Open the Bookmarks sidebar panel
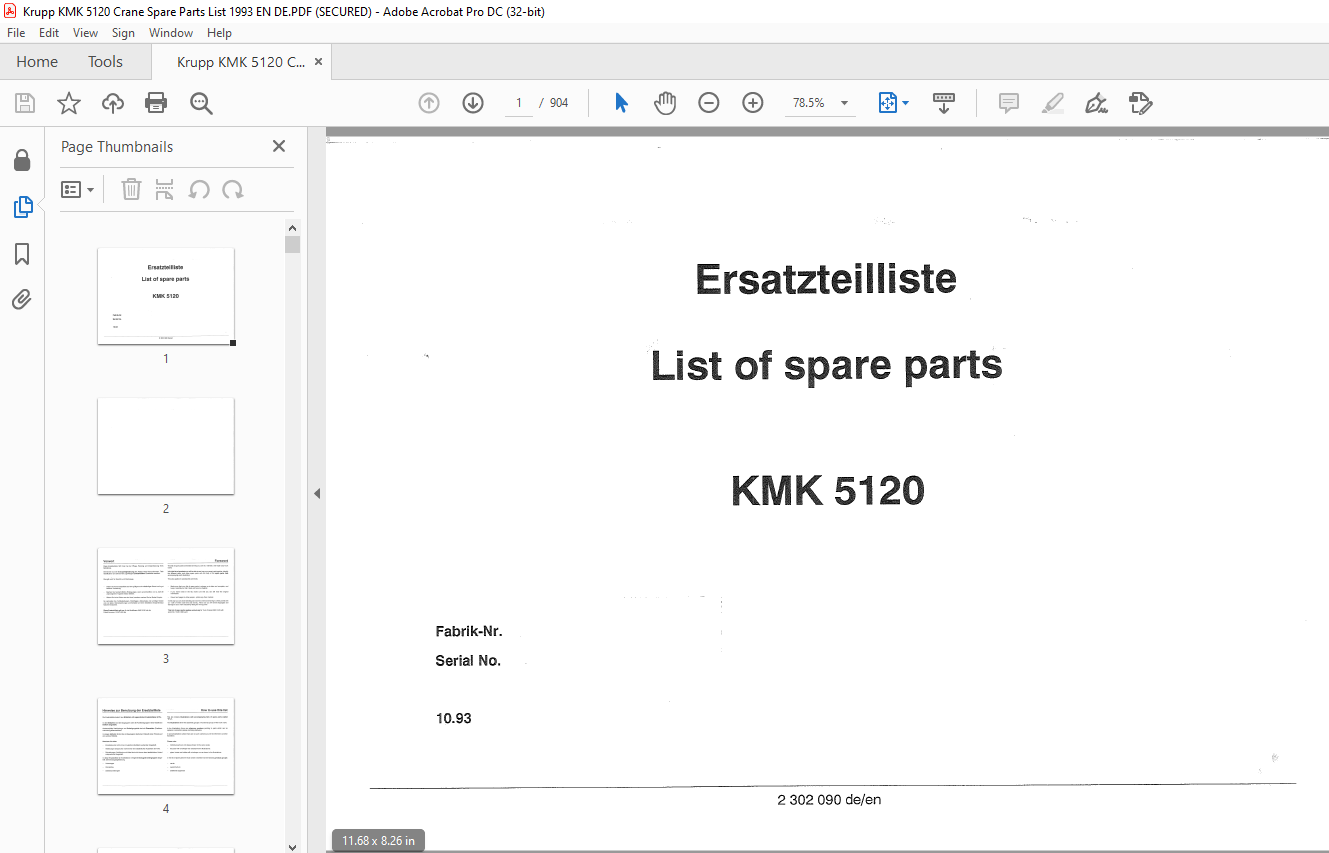1329x853 pixels. click(x=22, y=254)
